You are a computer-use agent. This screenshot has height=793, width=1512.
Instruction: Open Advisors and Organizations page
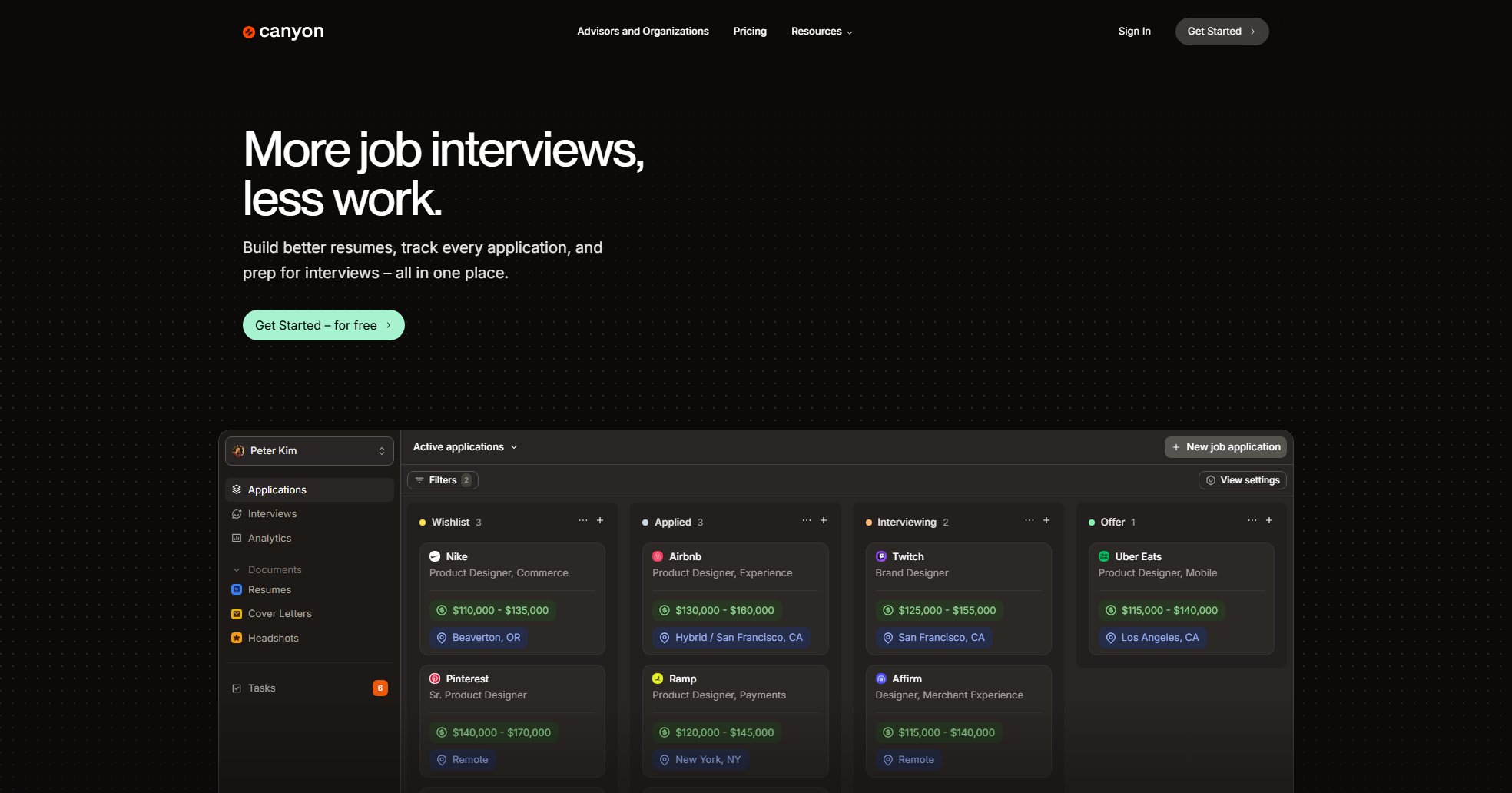tap(643, 32)
